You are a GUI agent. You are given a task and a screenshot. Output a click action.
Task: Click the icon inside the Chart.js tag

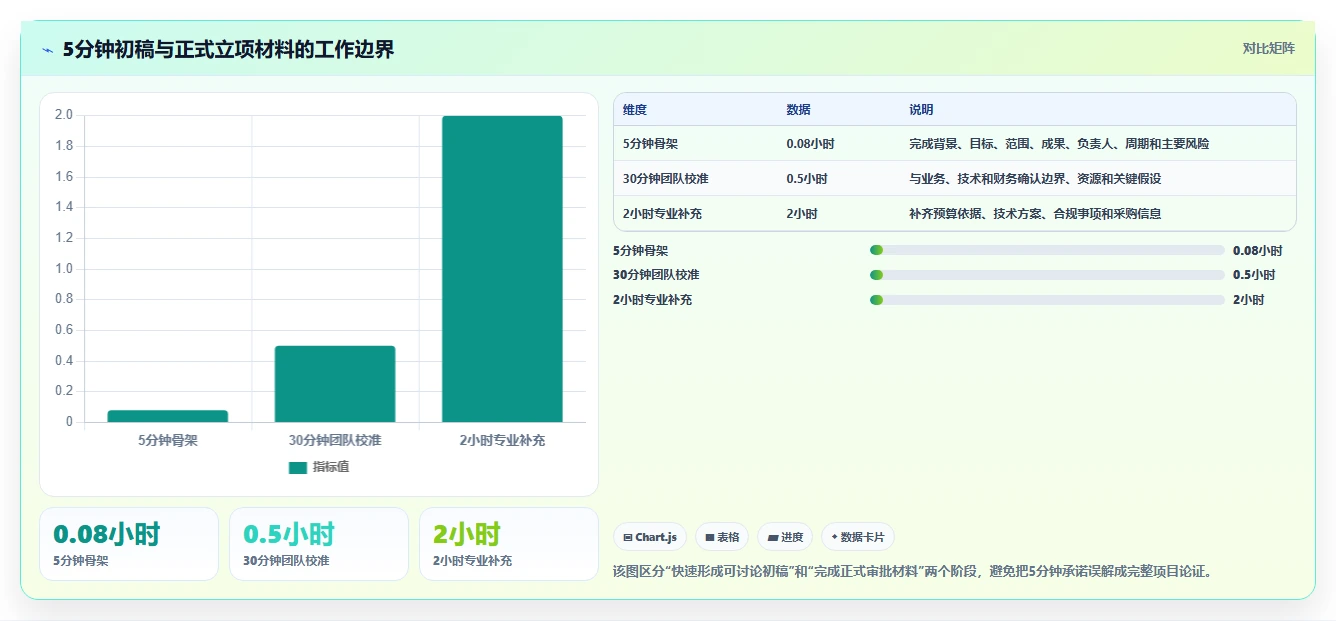coord(627,537)
